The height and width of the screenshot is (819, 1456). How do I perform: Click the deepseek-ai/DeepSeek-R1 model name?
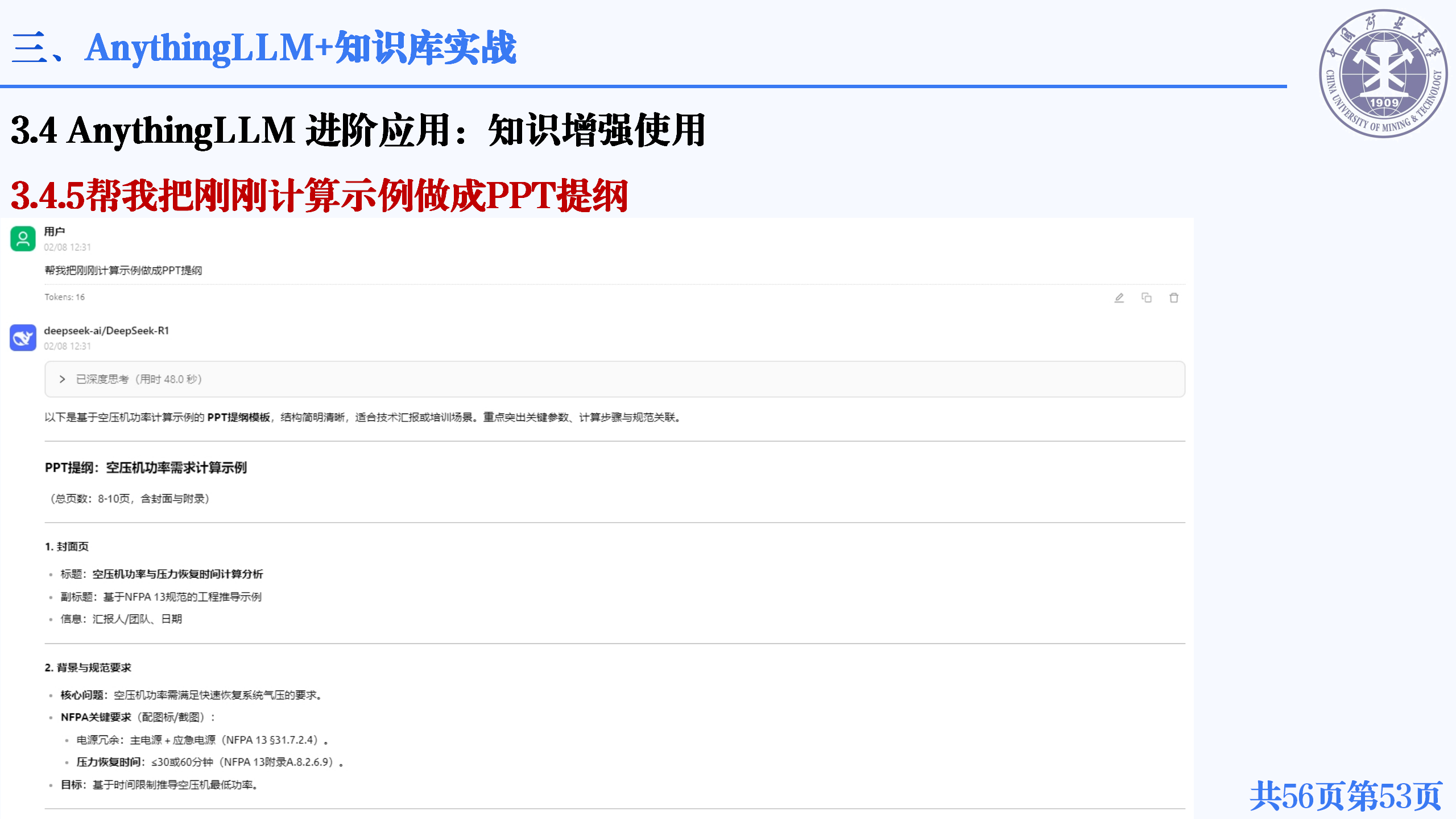point(106,330)
